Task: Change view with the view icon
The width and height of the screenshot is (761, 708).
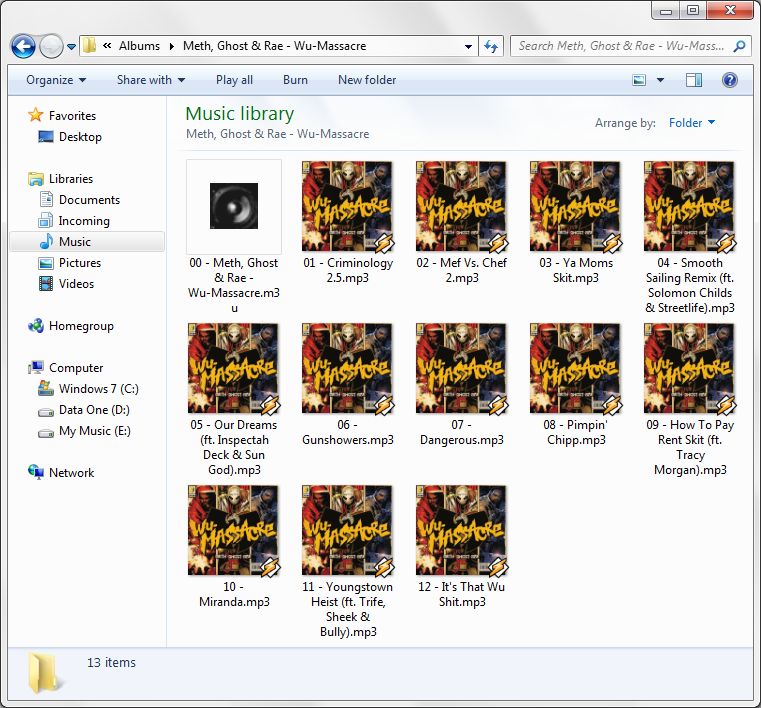Action: 639,80
